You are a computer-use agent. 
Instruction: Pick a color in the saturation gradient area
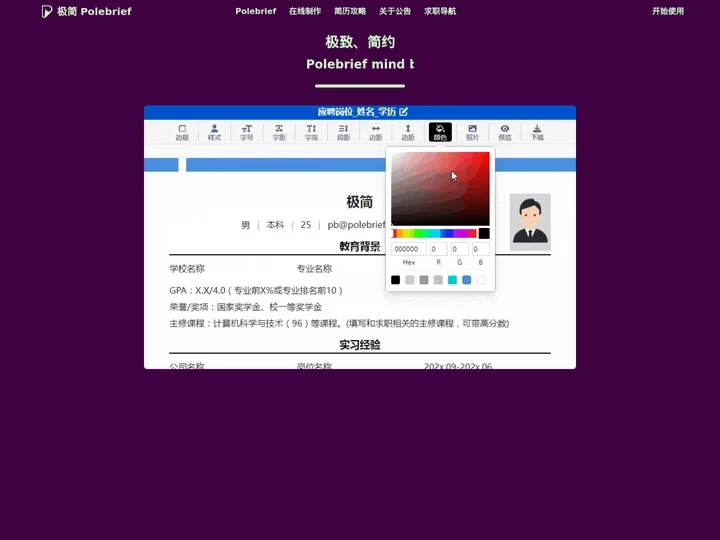[x=440, y=188]
